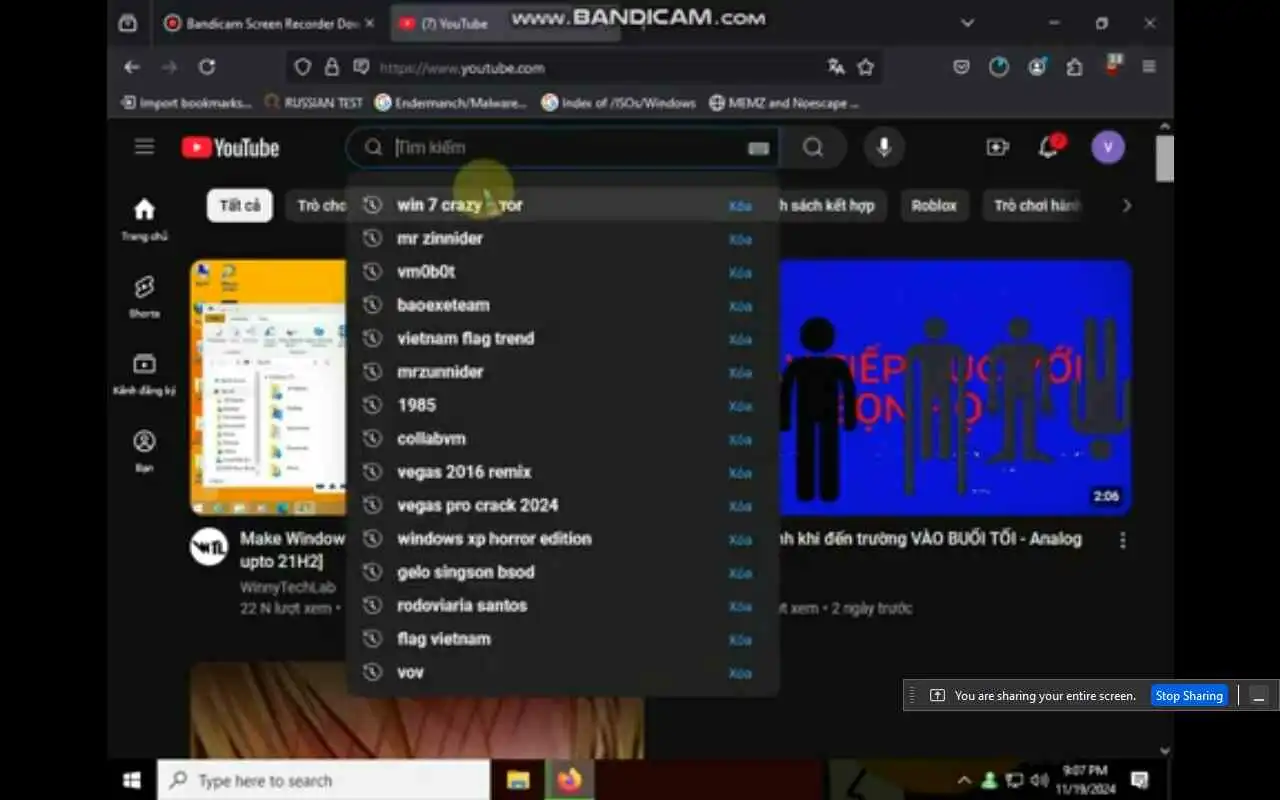Open the Bạn (You) sidebar item
The height and width of the screenshot is (800, 1280).
[x=144, y=451]
